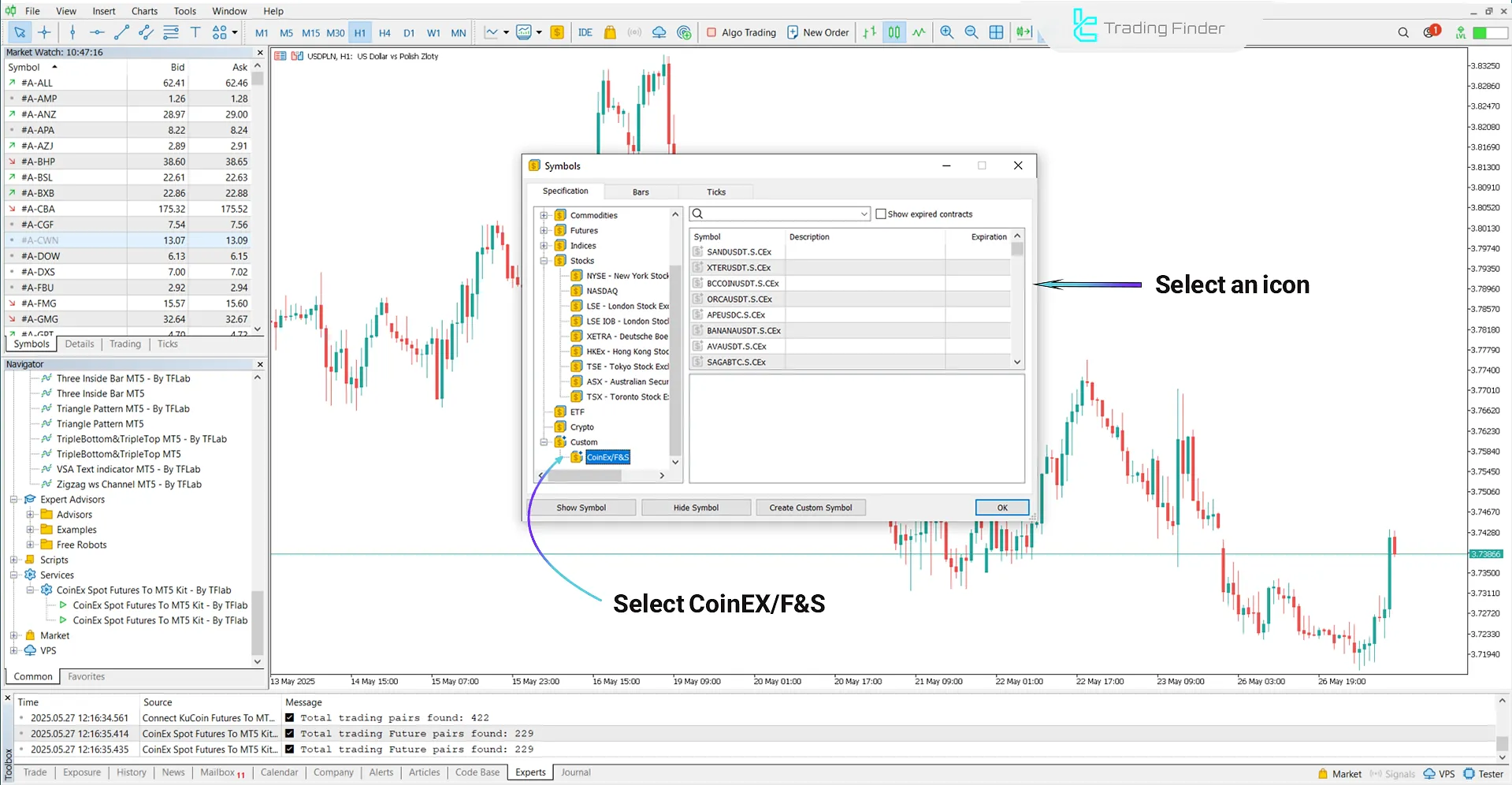Open a New Order window
The image size is (1512, 785).
pos(818,32)
